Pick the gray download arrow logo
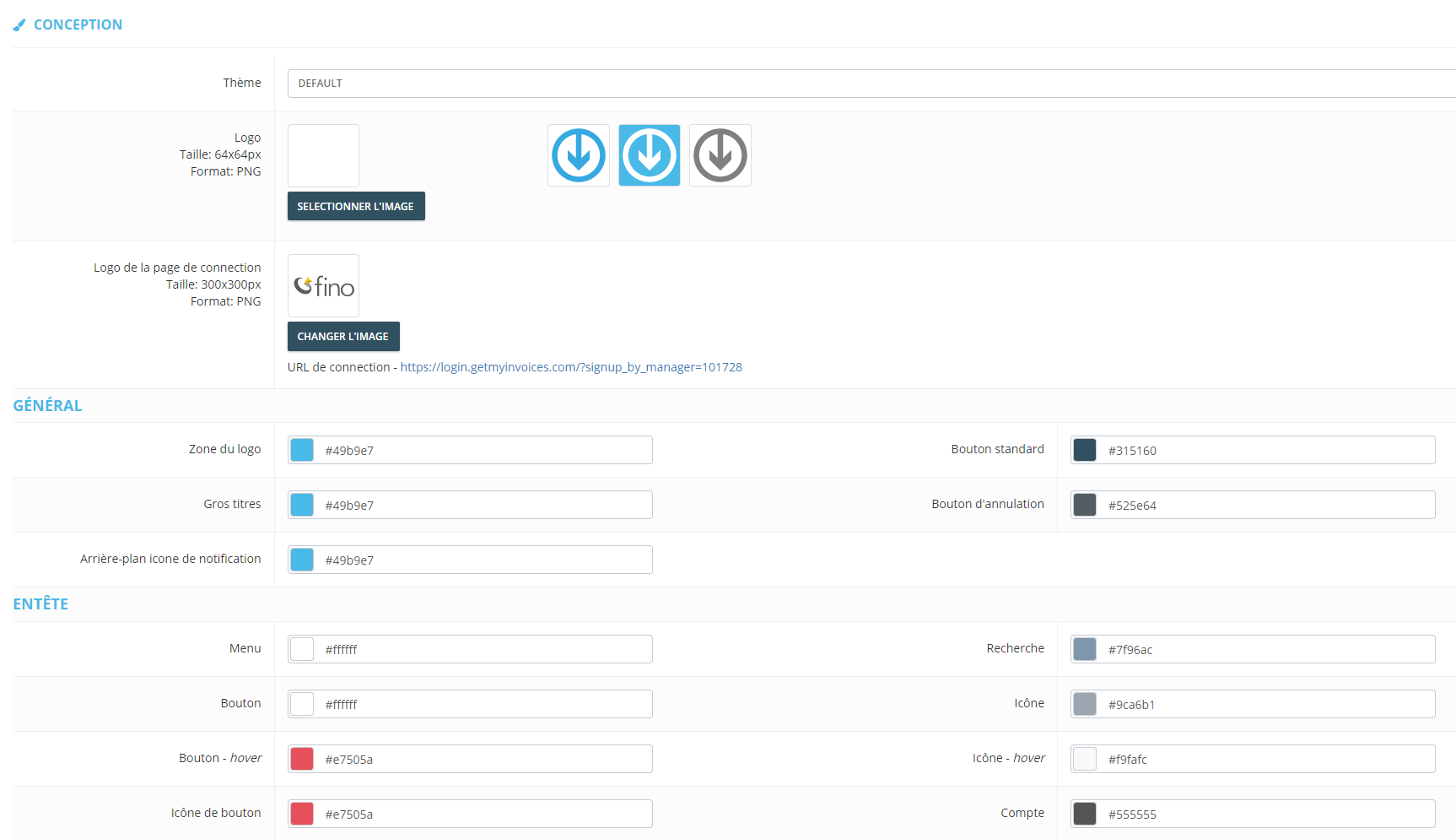1456x839 pixels. 720,155
